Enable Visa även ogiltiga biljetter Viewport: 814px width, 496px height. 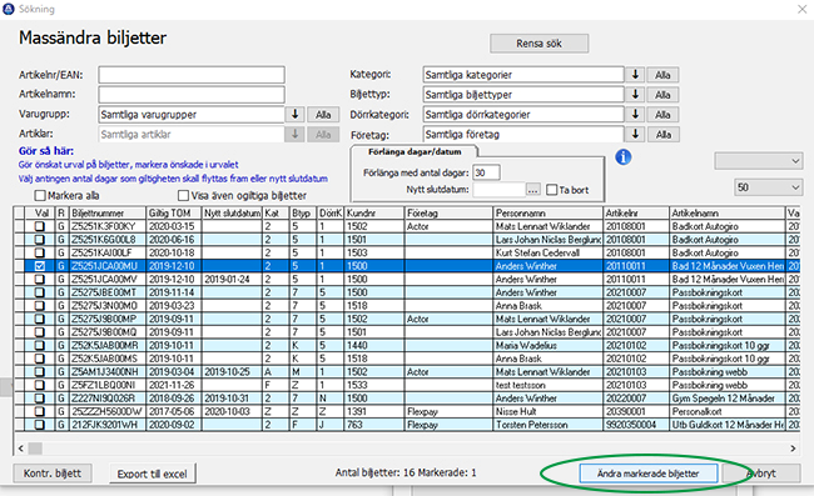[x=183, y=196]
